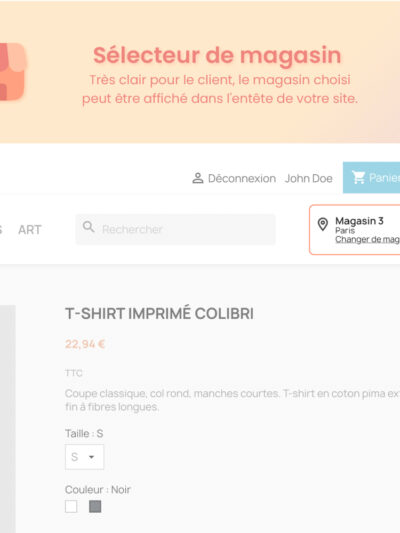Click the T-SHIRT IMPRIMÉ COLIBRI title
Viewport: 400px width, 533px height.
tap(159, 313)
